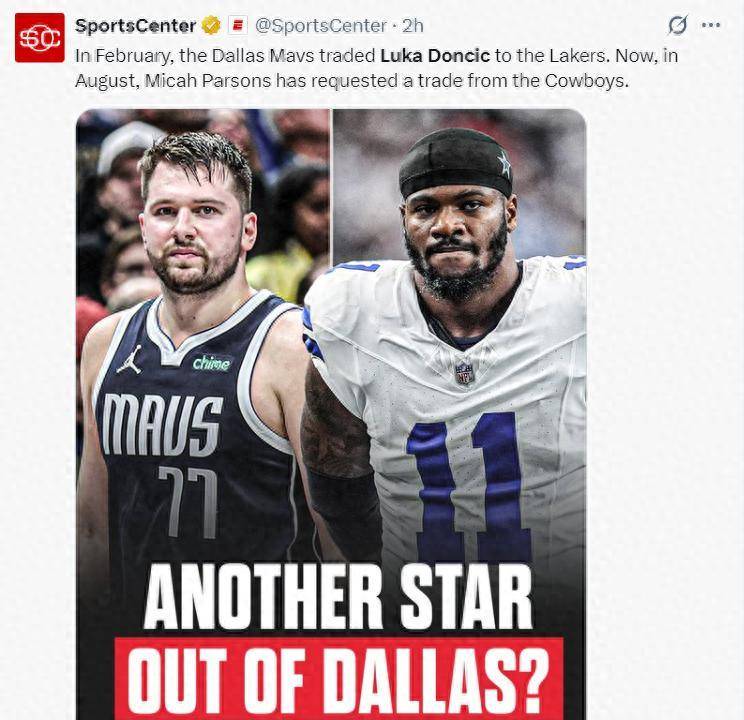Click the 2h post timestamp
Viewport: 744px width, 720px height.
click(x=413, y=26)
